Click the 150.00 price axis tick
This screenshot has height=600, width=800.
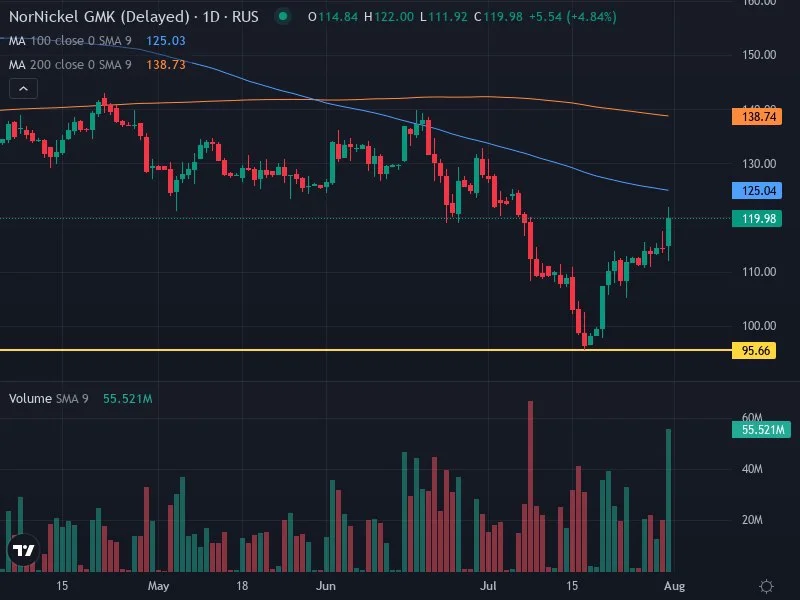tap(759, 55)
